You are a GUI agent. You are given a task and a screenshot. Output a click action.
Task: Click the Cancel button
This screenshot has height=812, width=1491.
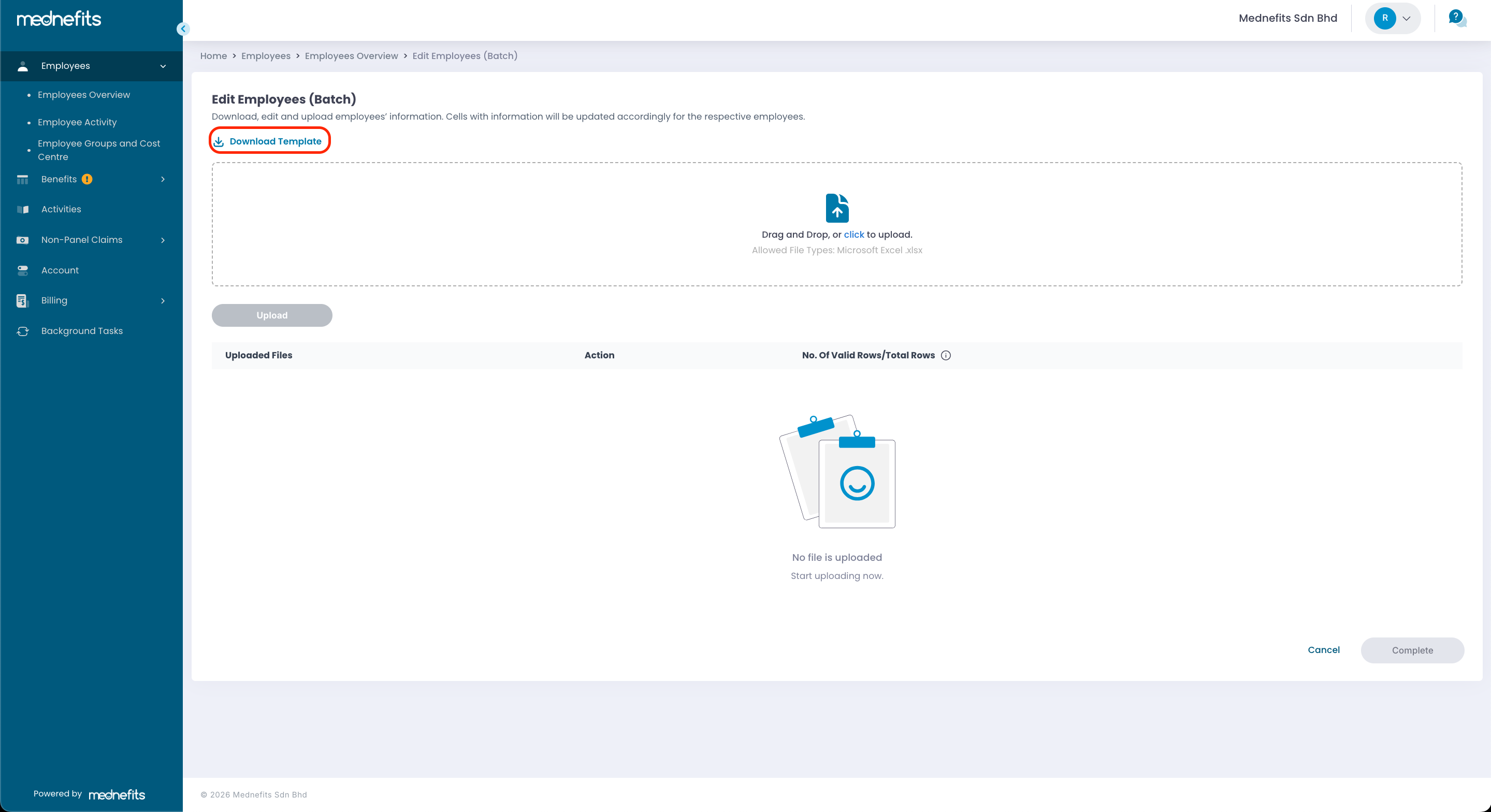tap(1323, 649)
